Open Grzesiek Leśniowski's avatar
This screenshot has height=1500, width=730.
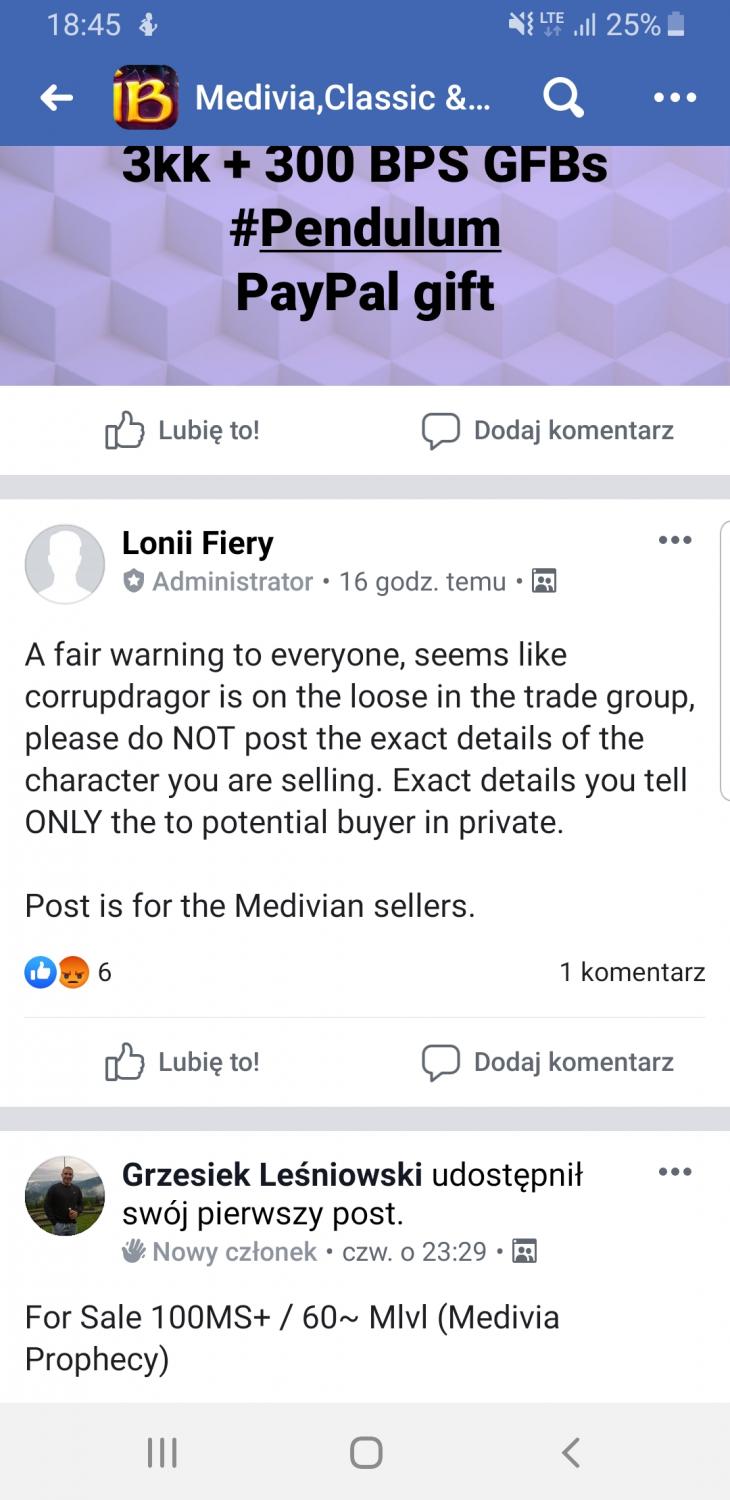pos(65,1196)
